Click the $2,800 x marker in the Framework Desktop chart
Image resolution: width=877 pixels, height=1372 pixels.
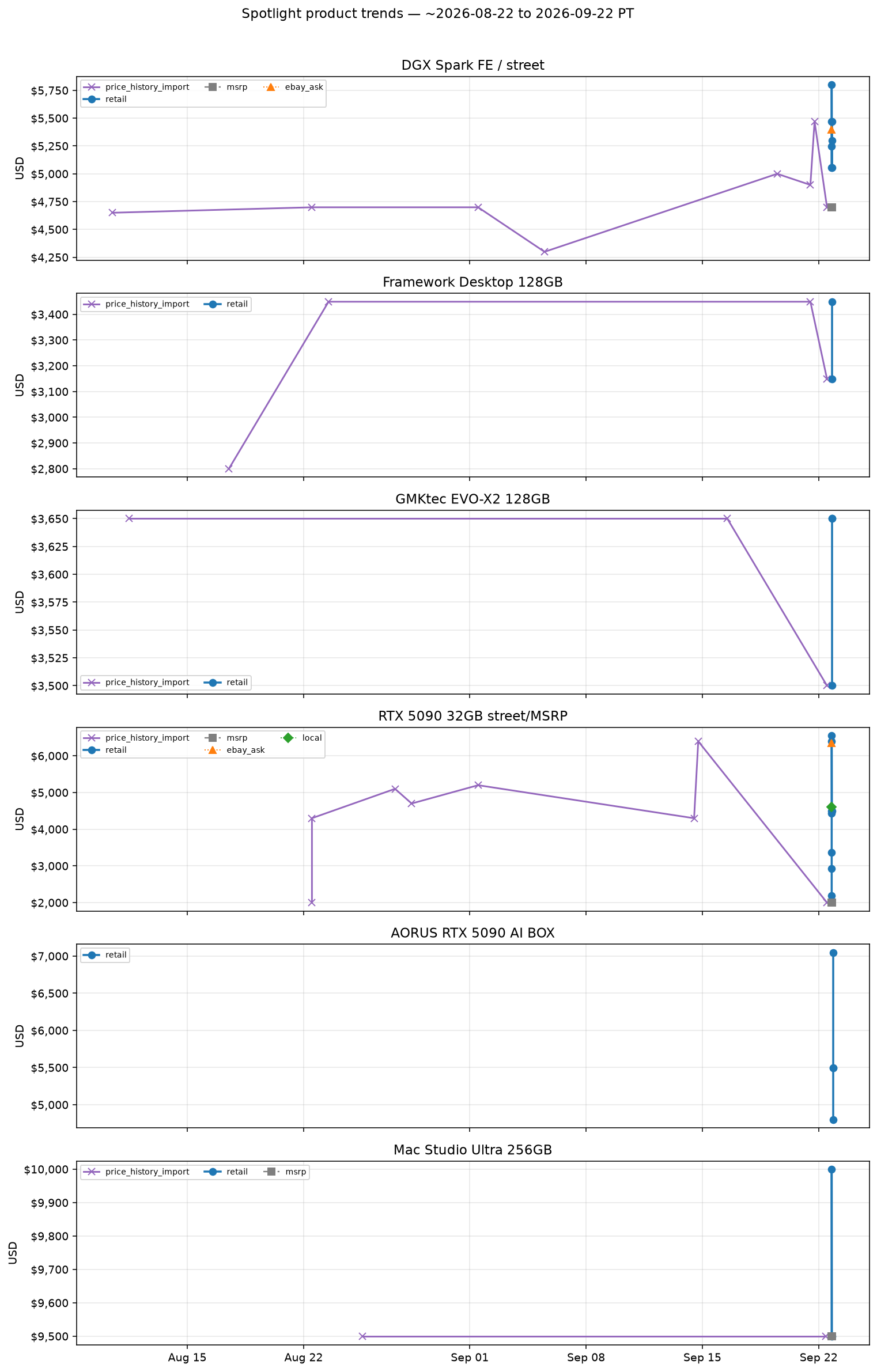[229, 469]
